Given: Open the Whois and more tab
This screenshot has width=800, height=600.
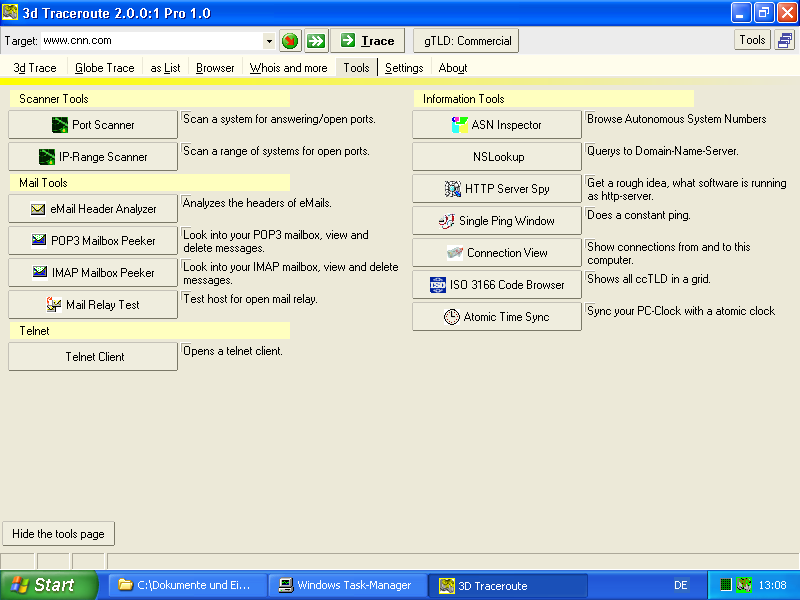Looking at the screenshot, I should (x=288, y=68).
